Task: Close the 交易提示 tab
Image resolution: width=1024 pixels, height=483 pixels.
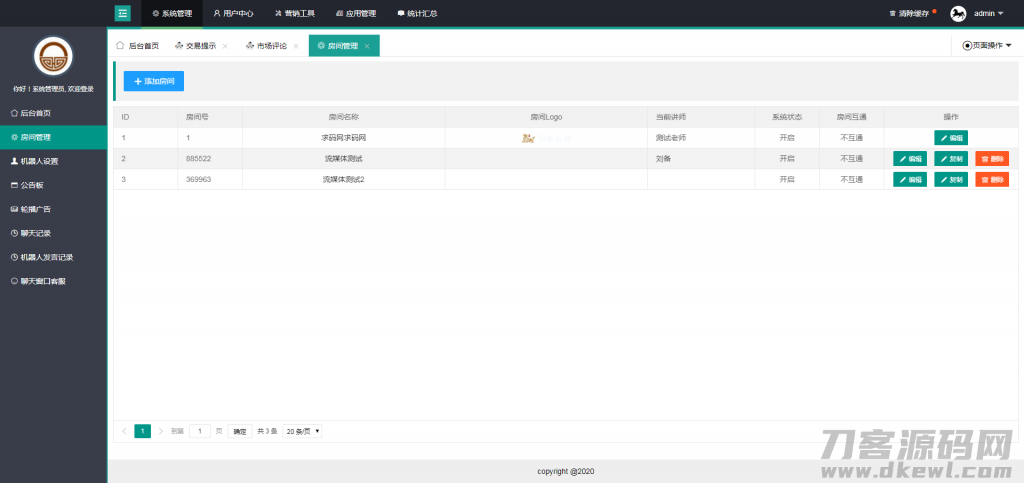Action: coord(224,46)
